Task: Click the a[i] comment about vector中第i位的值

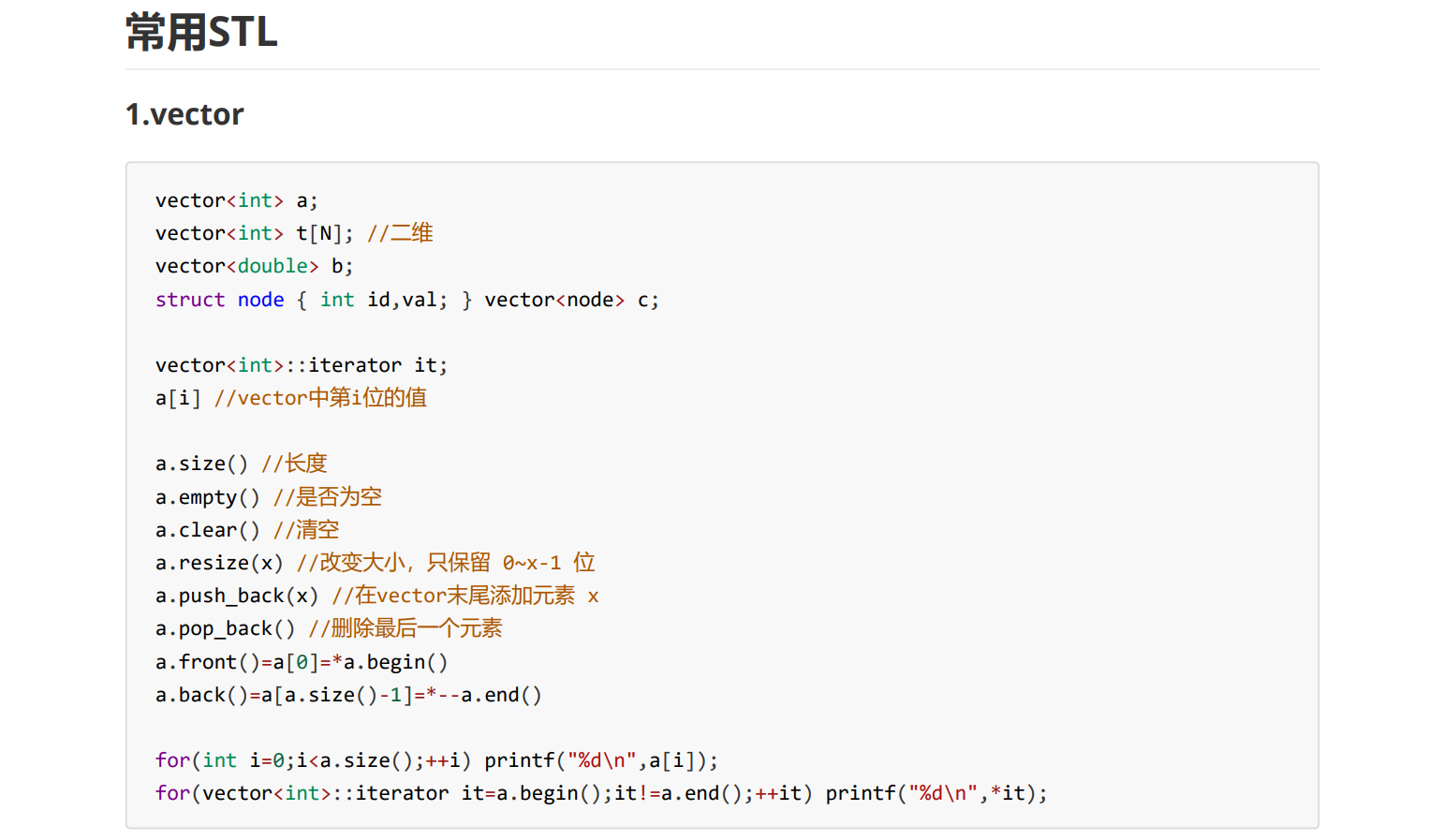Action: (320, 398)
